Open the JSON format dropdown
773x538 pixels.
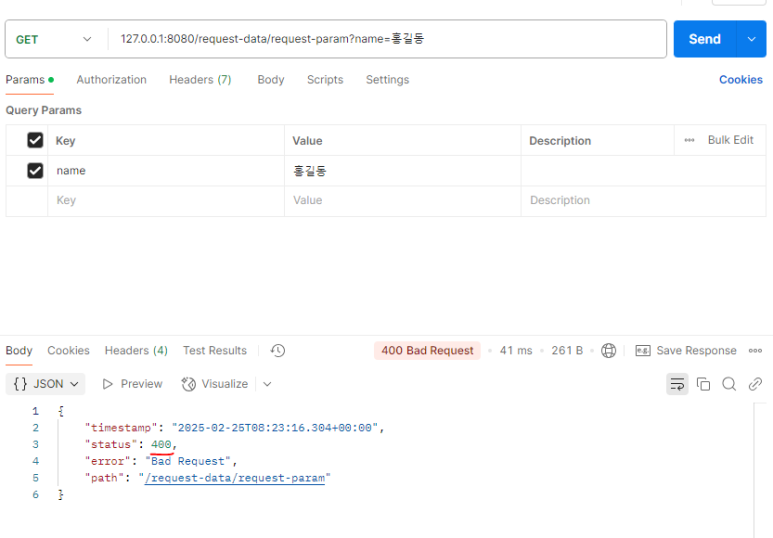pyautogui.click(x=45, y=384)
